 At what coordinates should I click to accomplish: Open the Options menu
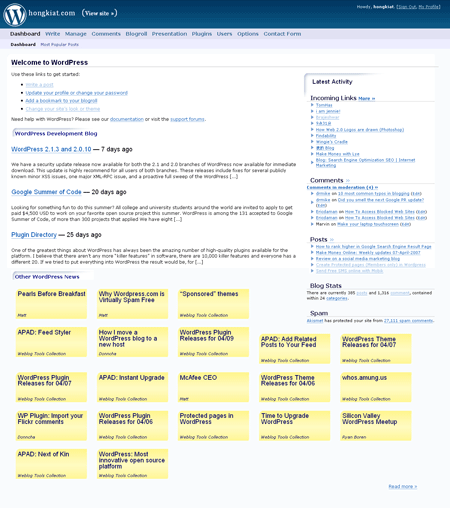(x=248, y=34)
